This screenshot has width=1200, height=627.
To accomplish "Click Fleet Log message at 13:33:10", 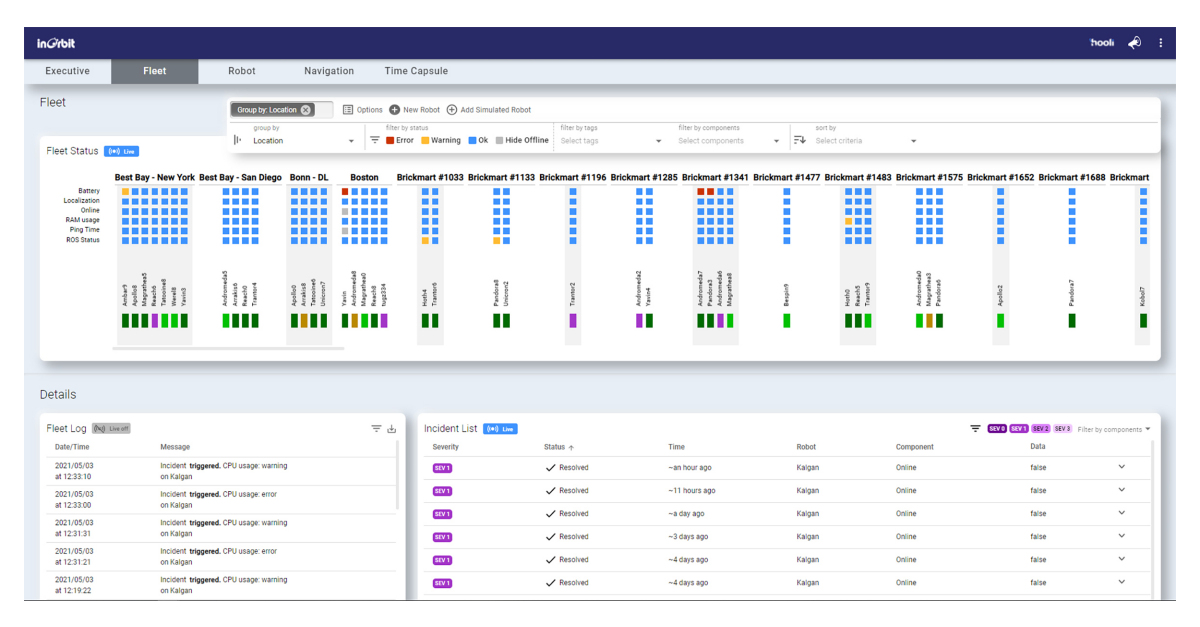I will (224, 471).
